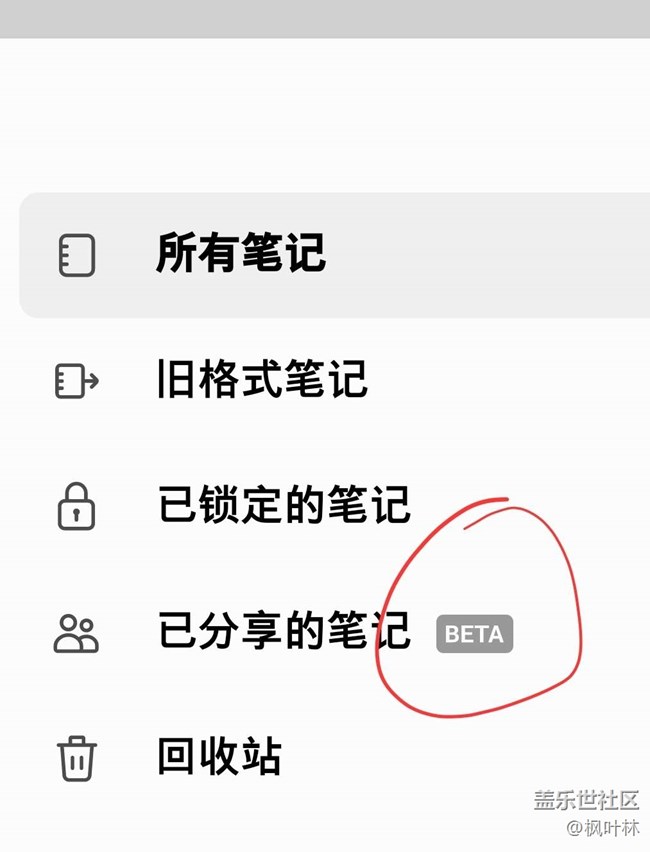This screenshot has height=852, width=650.
Task: Tap the gray dimmed strip at top
Action: pyautogui.click(x=325, y=18)
